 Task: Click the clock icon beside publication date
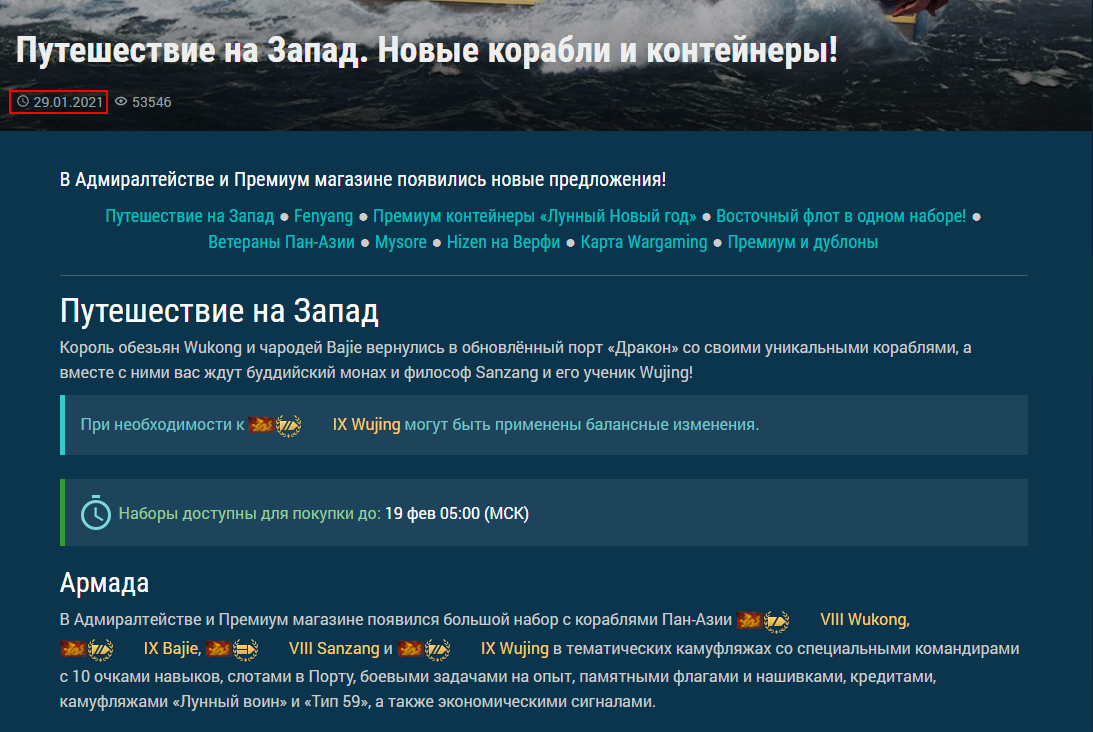click(x=23, y=102)
